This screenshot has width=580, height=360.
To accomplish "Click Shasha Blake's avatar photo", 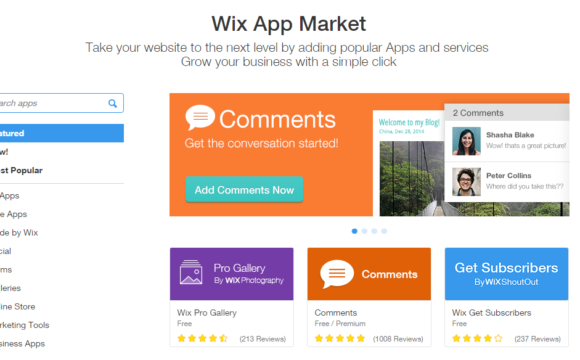I will 466,141.
